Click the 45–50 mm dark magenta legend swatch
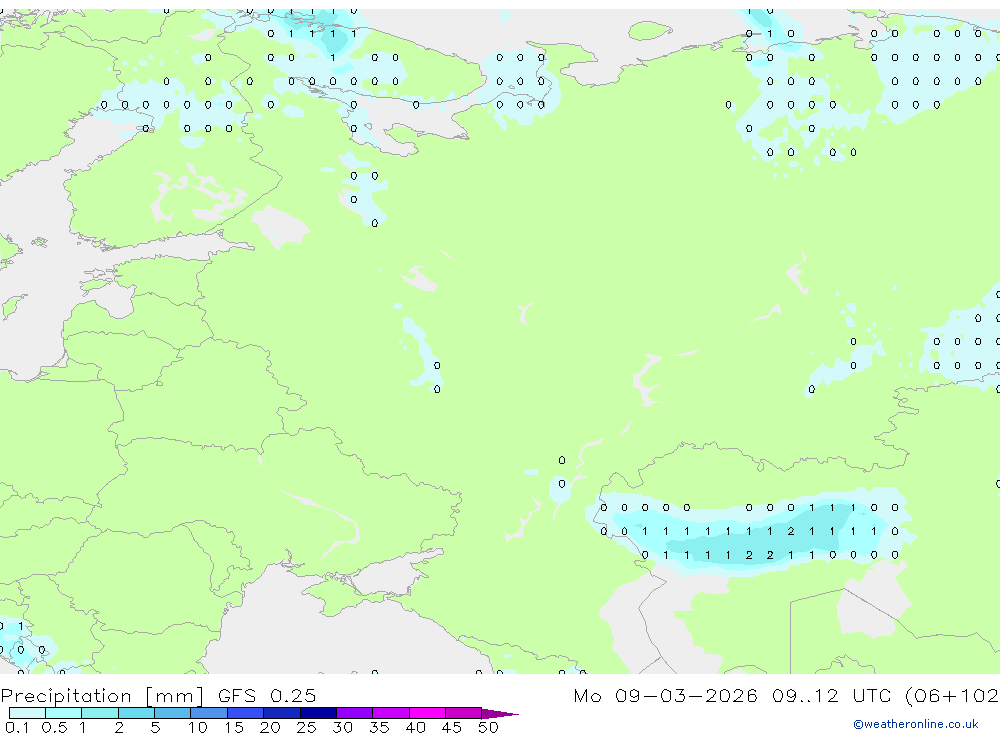 point(464,713)
